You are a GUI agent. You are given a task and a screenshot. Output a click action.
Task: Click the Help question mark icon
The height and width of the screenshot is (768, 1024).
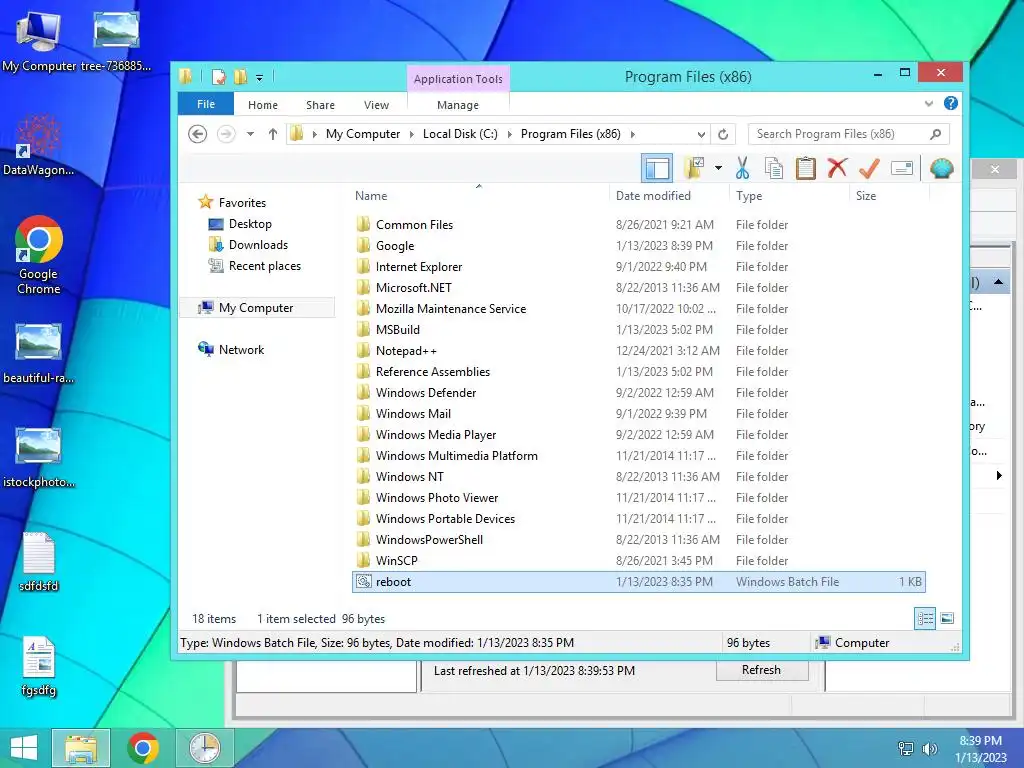tap(951, 103)
